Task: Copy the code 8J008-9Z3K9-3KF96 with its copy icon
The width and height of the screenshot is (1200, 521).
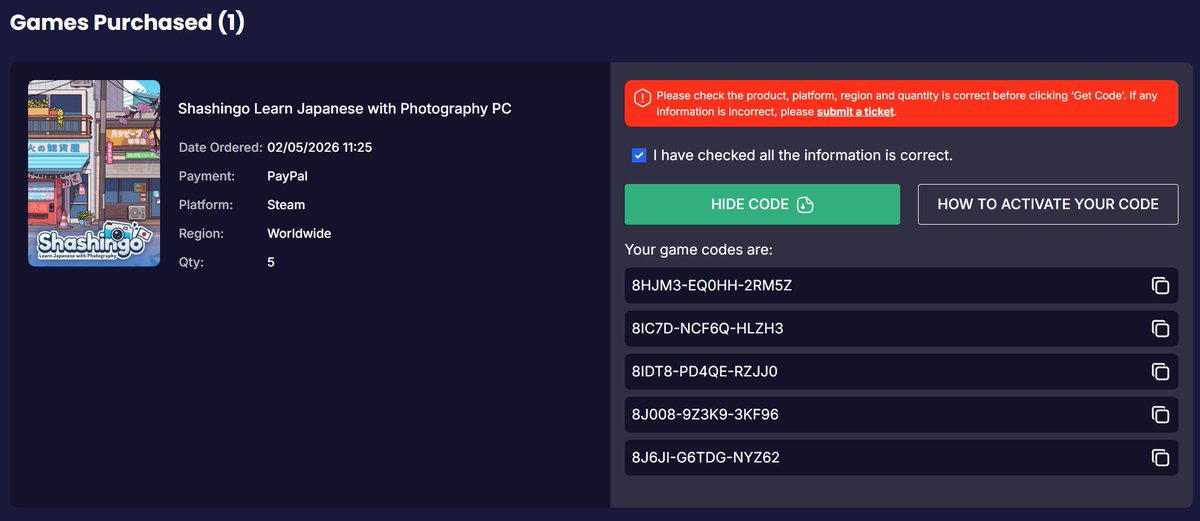Action: (1160, 415)
